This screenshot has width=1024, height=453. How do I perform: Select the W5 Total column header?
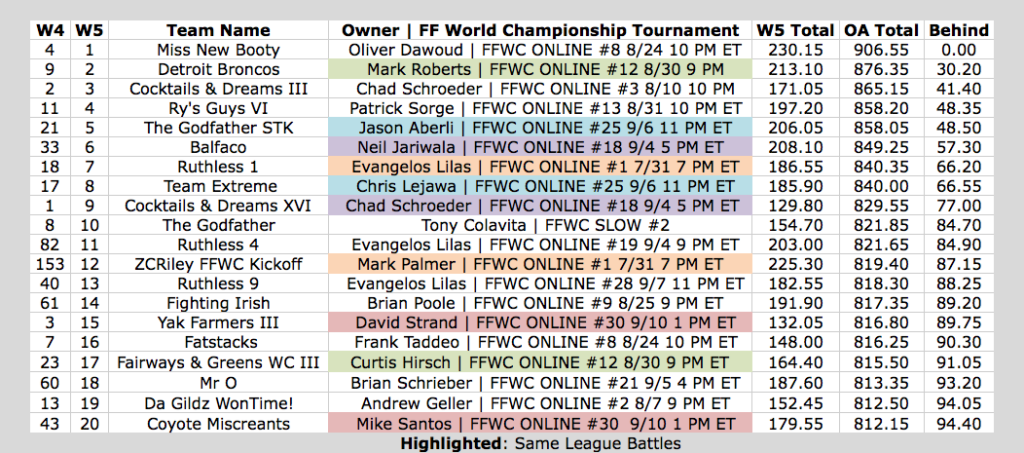point(795,30)
